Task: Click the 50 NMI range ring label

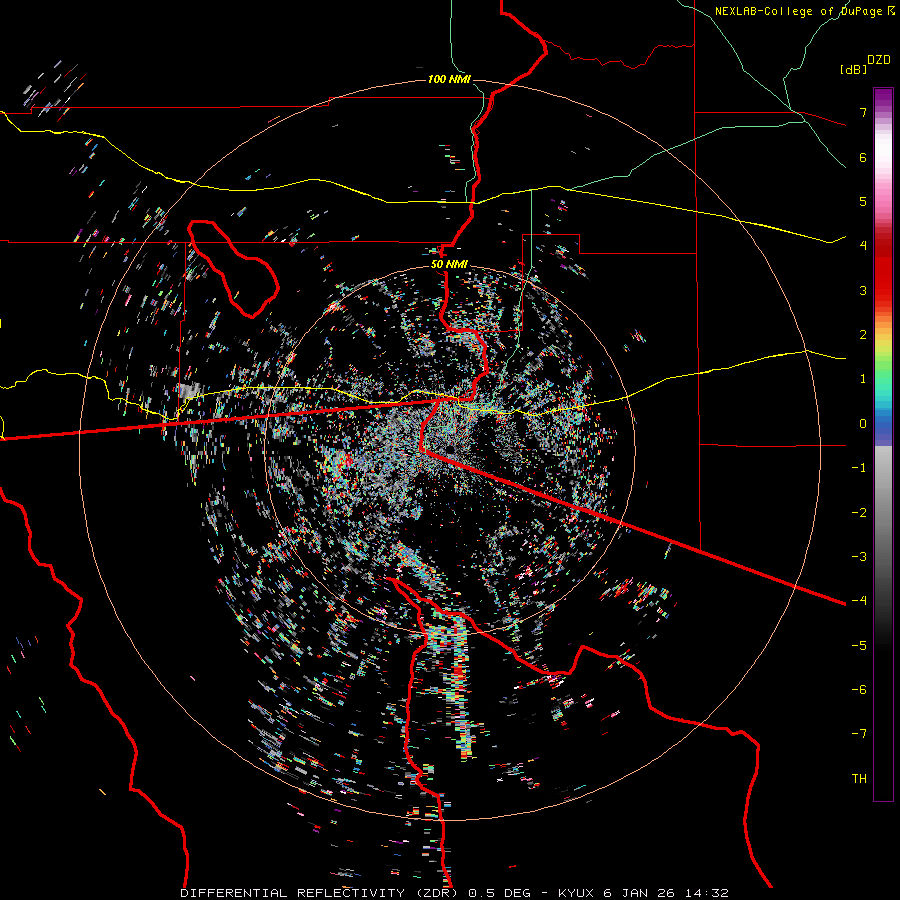Action: click(x=449, y=265)
